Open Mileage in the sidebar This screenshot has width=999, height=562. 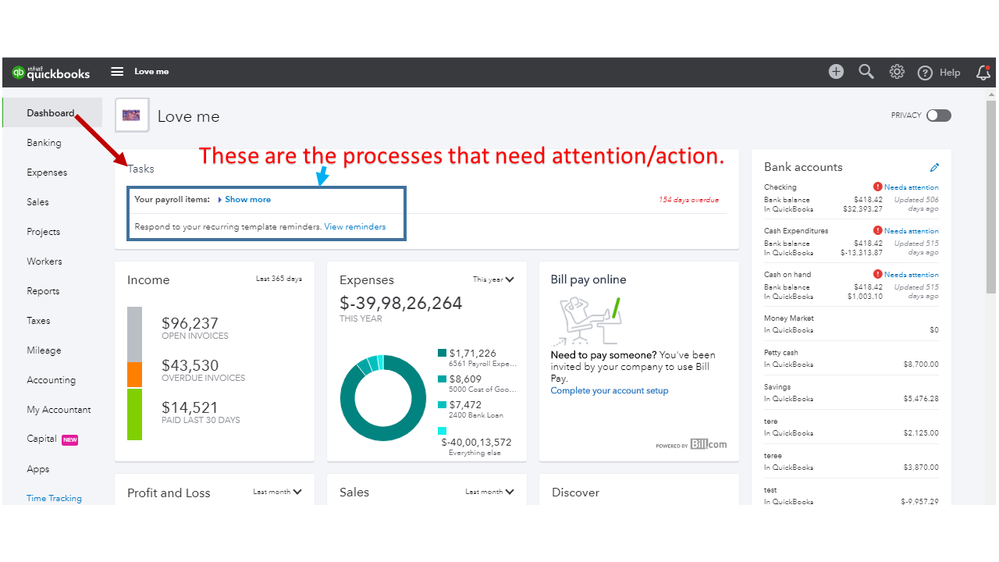point(44,350)
